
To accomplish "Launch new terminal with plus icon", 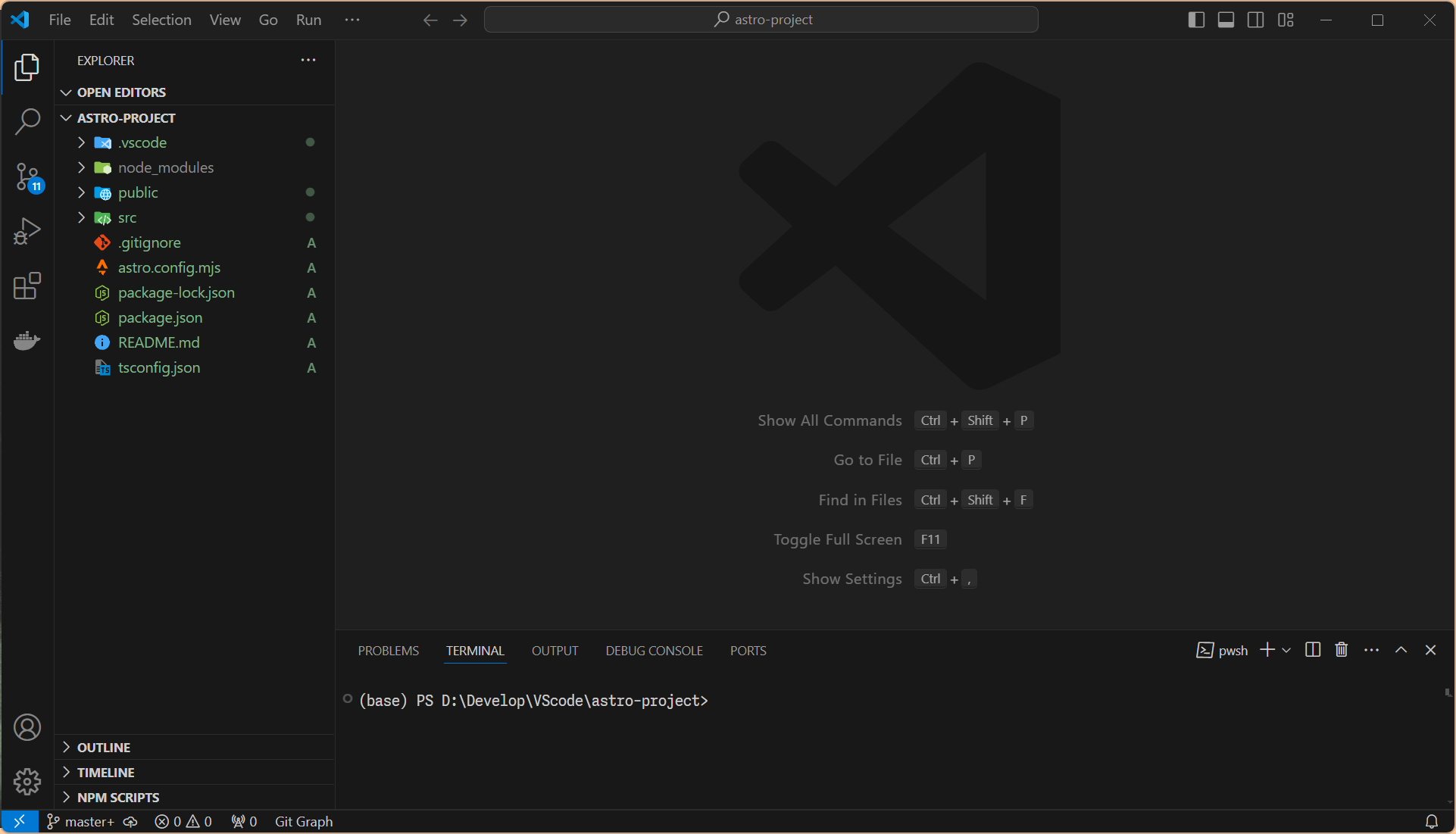I will pos(1267,650).
